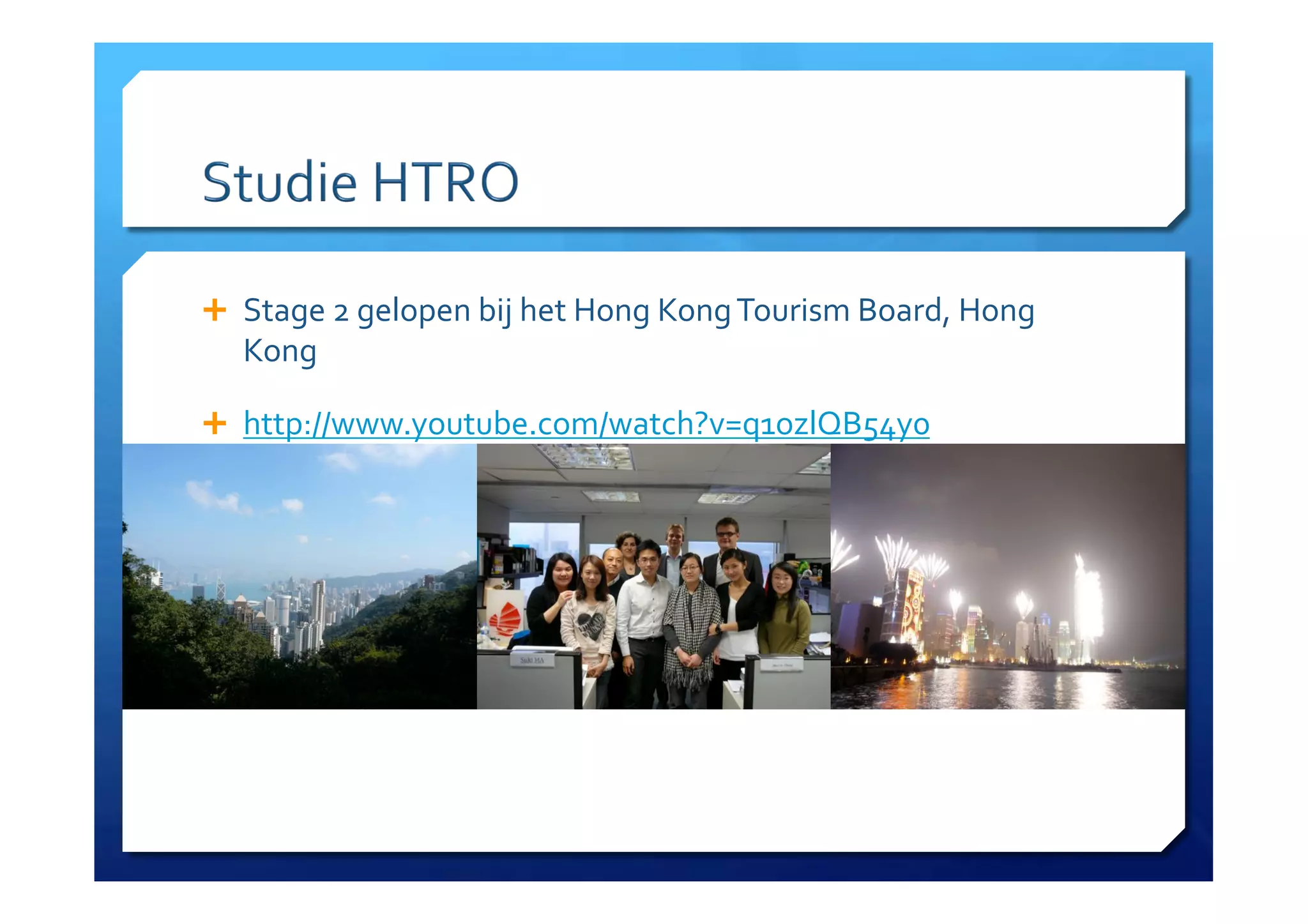Viewport: 1308px width, 924px height.
Task: Click the orange plus bullet before 'Stage 2'
Action: pos(215,310)
